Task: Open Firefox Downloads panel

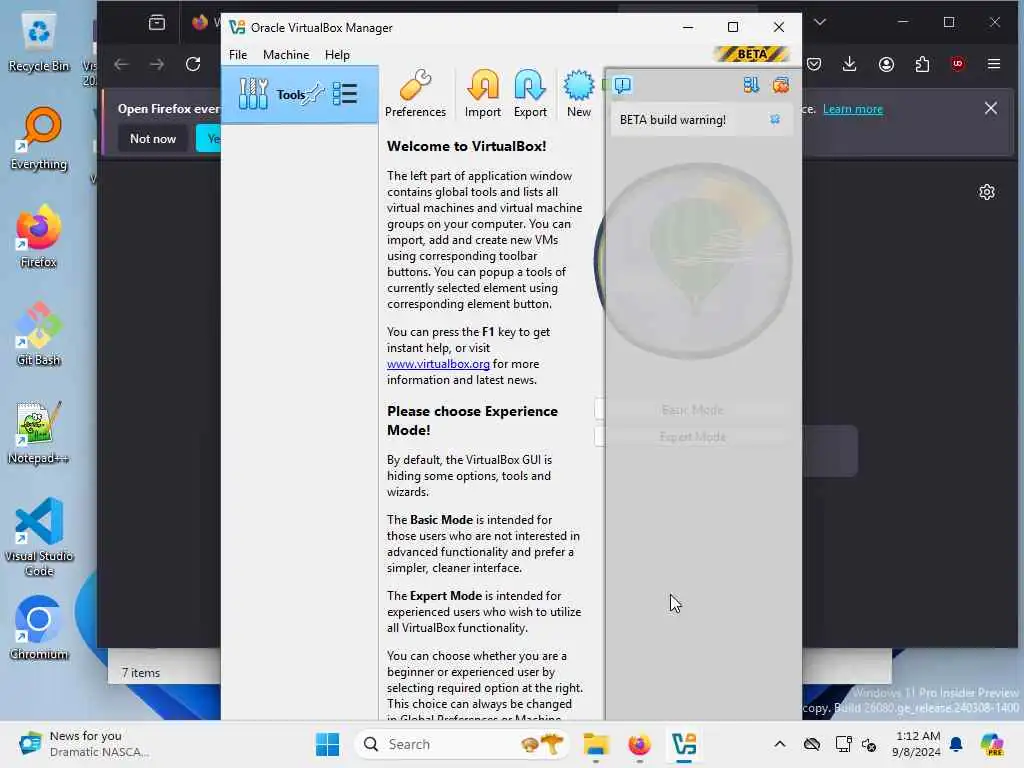Action: click(850, 64)
